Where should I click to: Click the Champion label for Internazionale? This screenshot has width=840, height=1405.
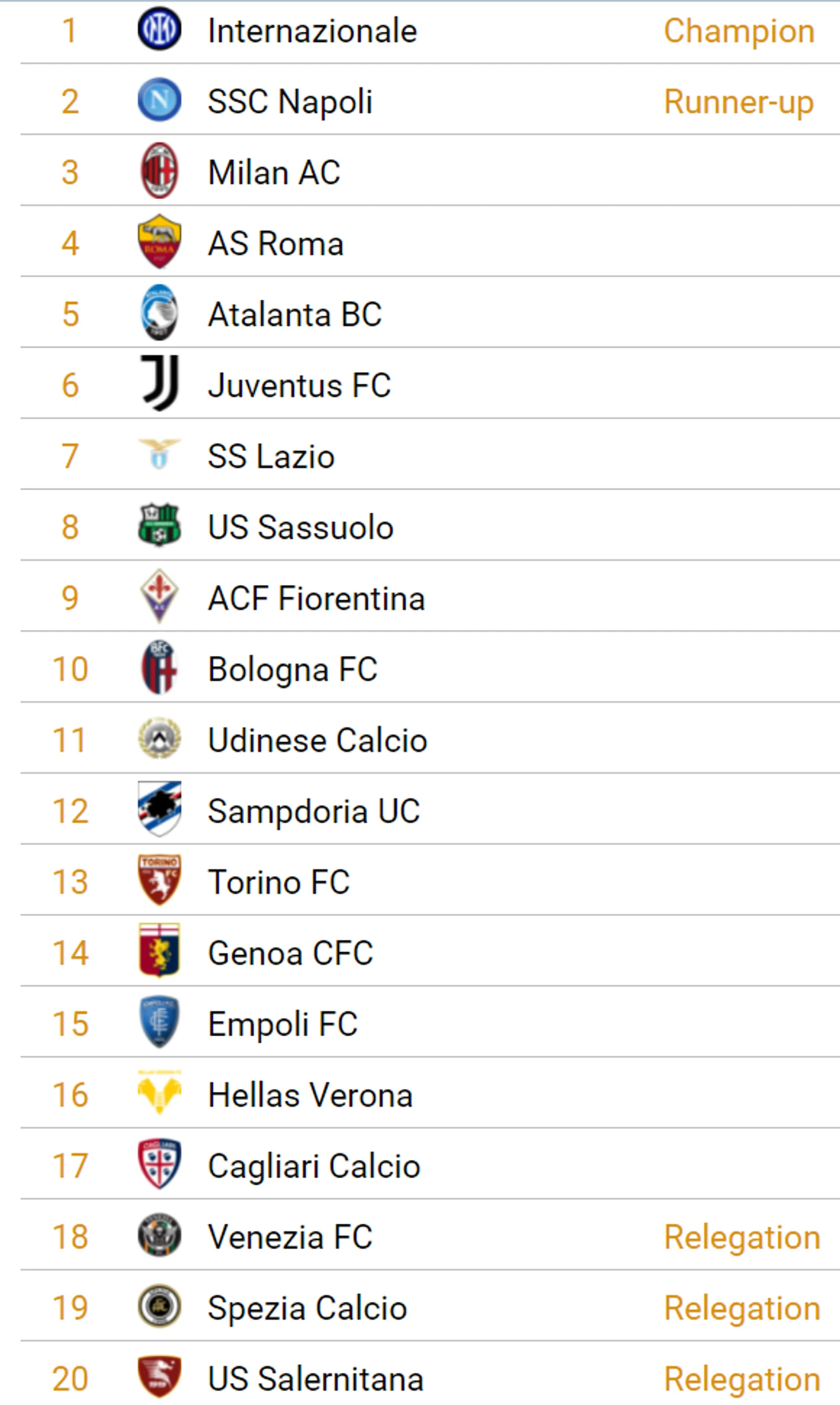[x=739, y=31]
